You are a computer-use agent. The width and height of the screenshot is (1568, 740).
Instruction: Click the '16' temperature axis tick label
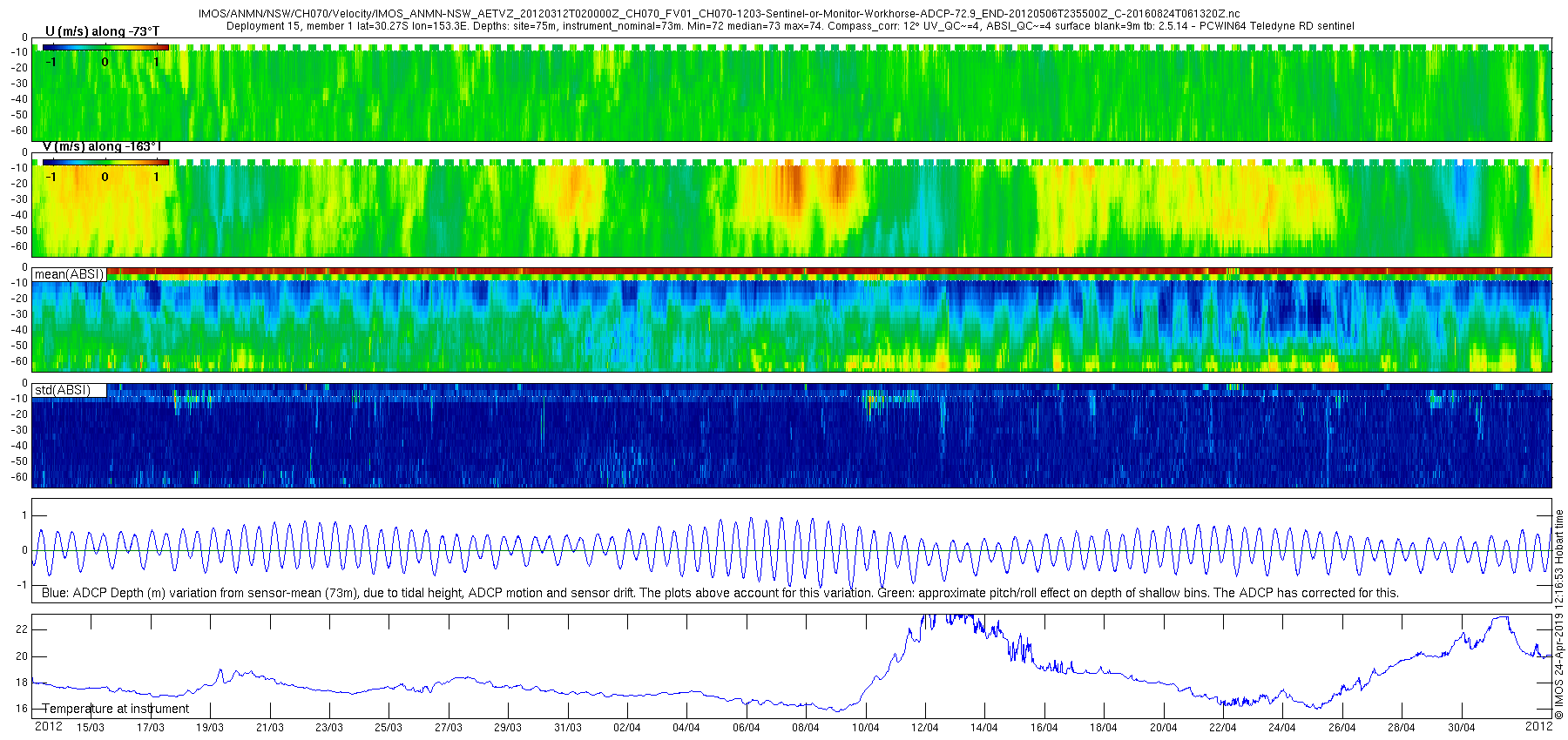22,709
